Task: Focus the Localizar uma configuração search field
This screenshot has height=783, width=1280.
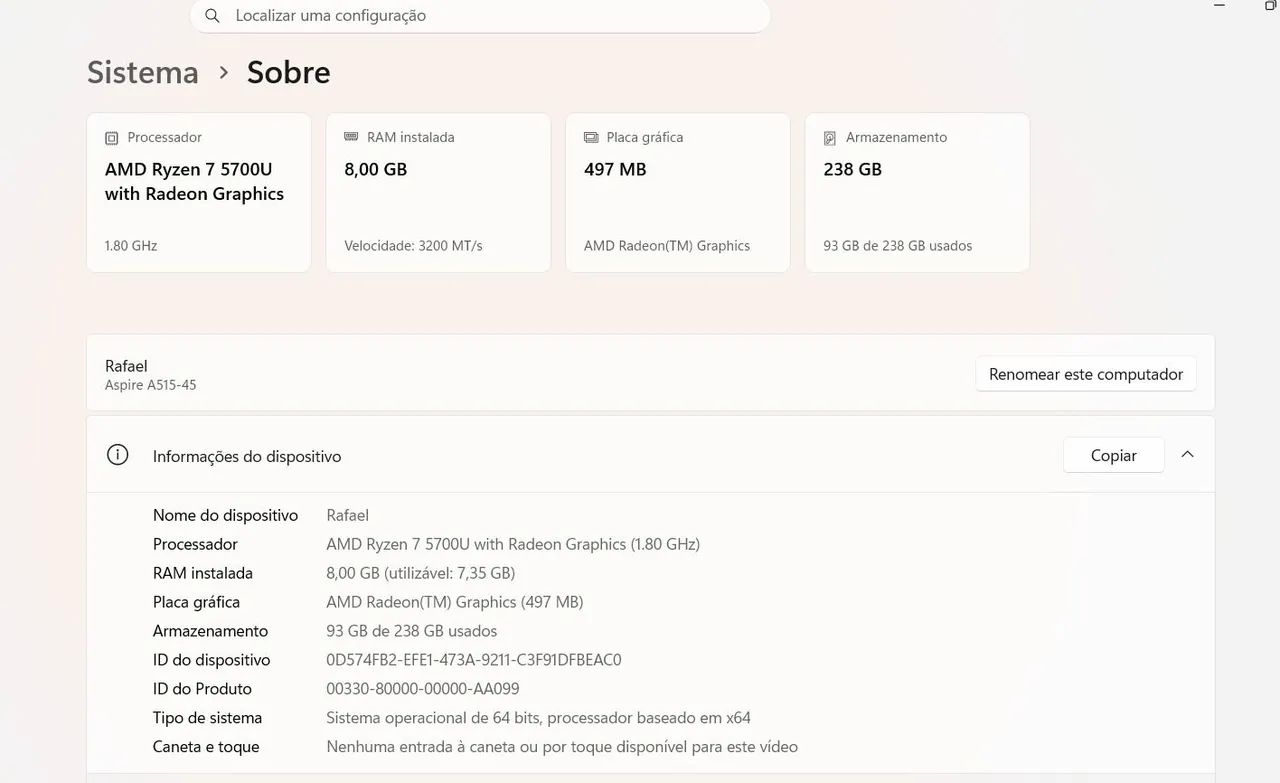Action: (x=480, y=16)
